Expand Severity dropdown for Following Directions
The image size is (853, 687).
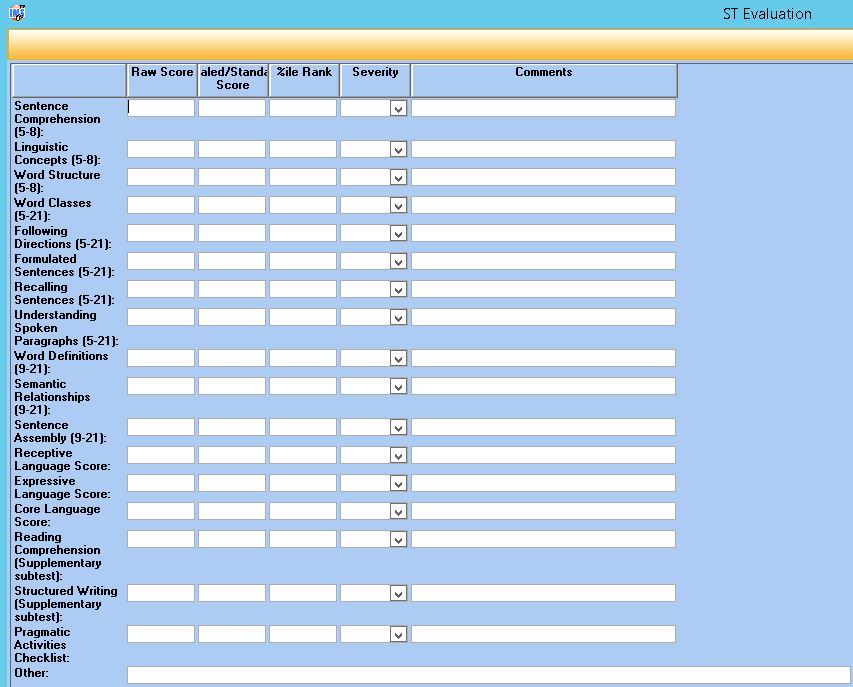(398, 233)
